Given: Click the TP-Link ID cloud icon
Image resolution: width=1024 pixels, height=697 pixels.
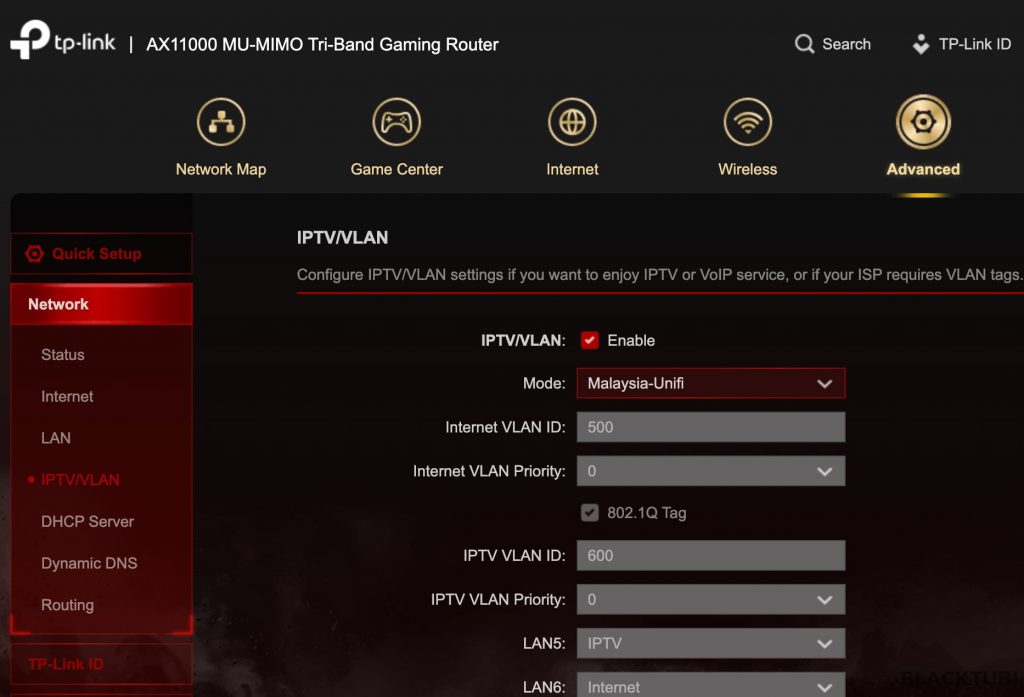Looking at the screenshot, I should 921,44.
